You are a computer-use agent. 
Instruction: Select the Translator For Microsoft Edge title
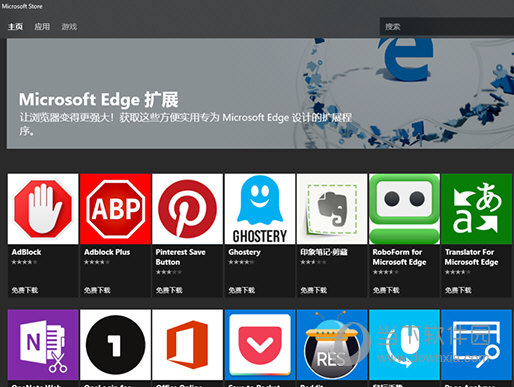(x=471, y=257)
